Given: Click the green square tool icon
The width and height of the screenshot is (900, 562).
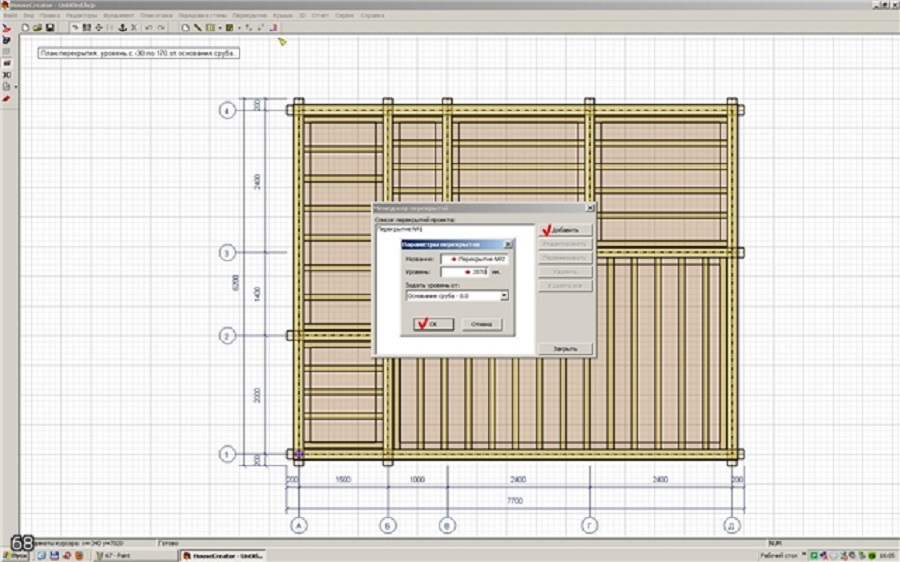Looking at the screenshot, I should (x=230, y=28).
